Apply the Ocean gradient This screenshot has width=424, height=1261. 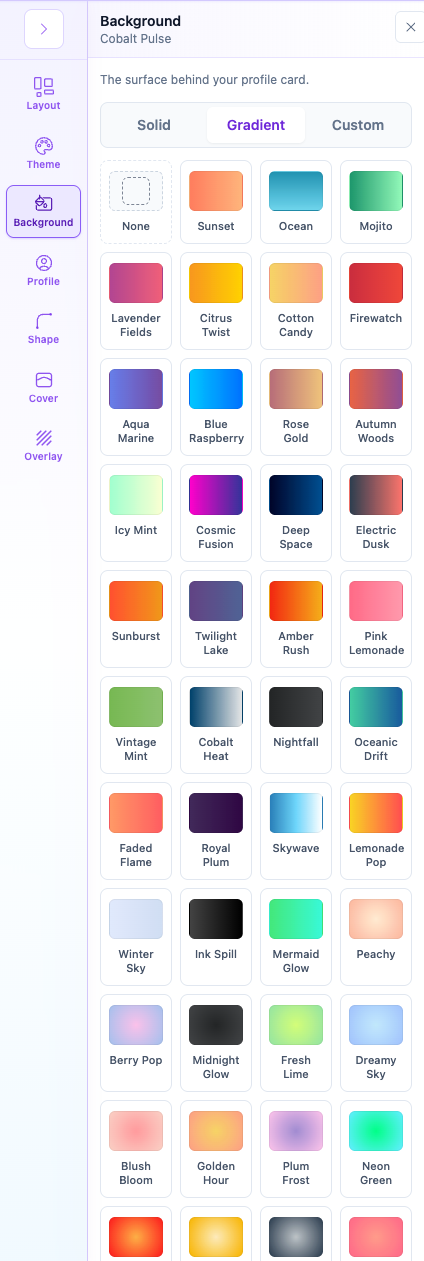click(x=296, y=202)
